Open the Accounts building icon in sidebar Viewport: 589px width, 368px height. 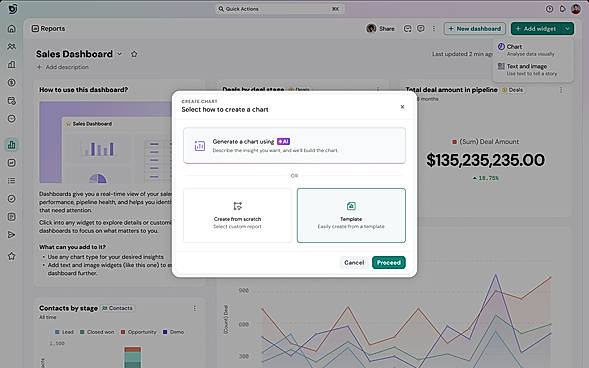12,65
